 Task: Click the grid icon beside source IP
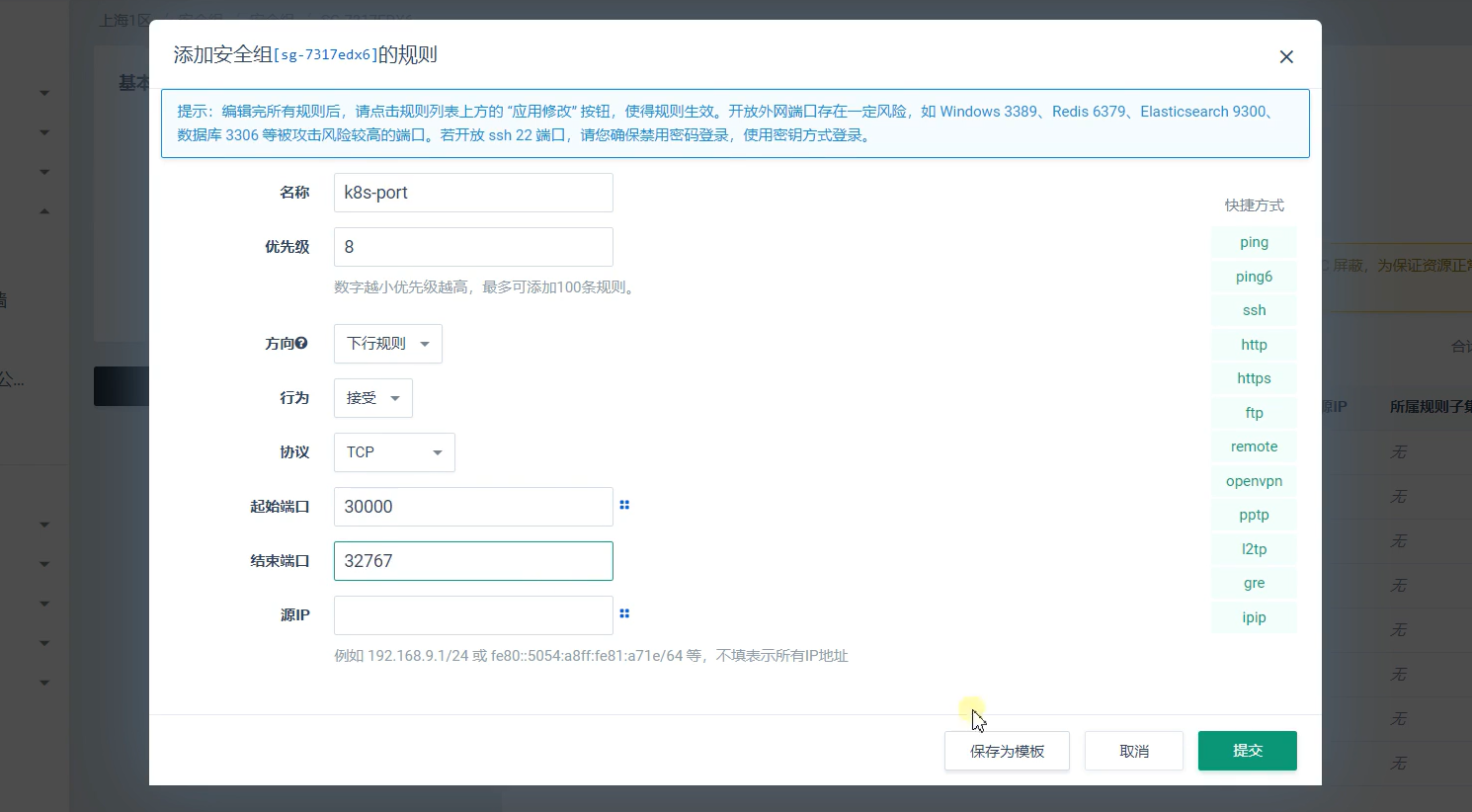624,613
